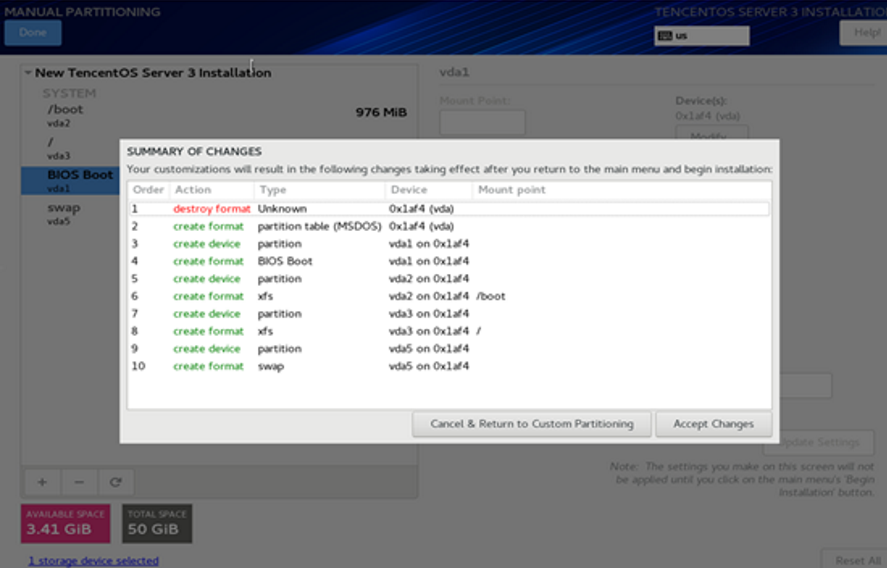887x568 pixels.
Task: Select row 4 BIOS Boot format
Action: [449, 261]
